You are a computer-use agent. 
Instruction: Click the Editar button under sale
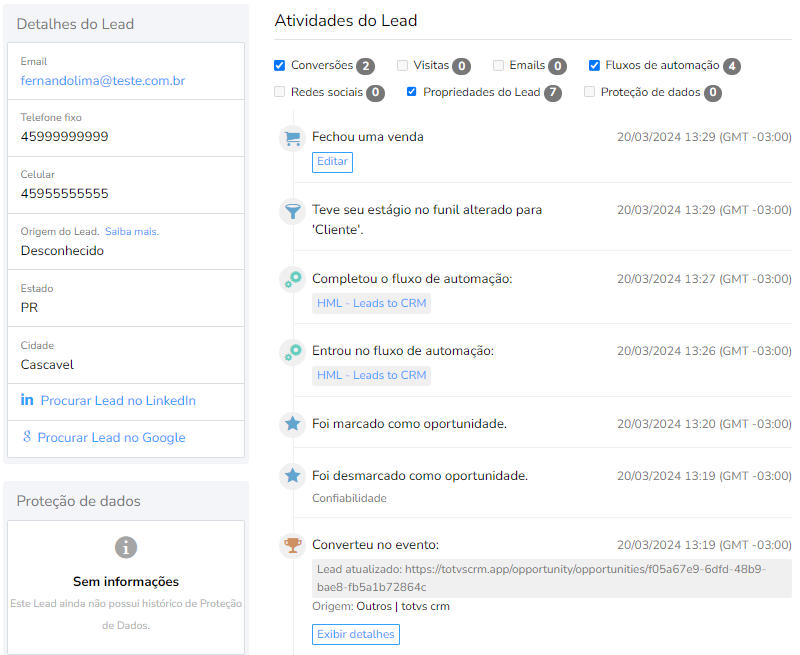point(332,162)
